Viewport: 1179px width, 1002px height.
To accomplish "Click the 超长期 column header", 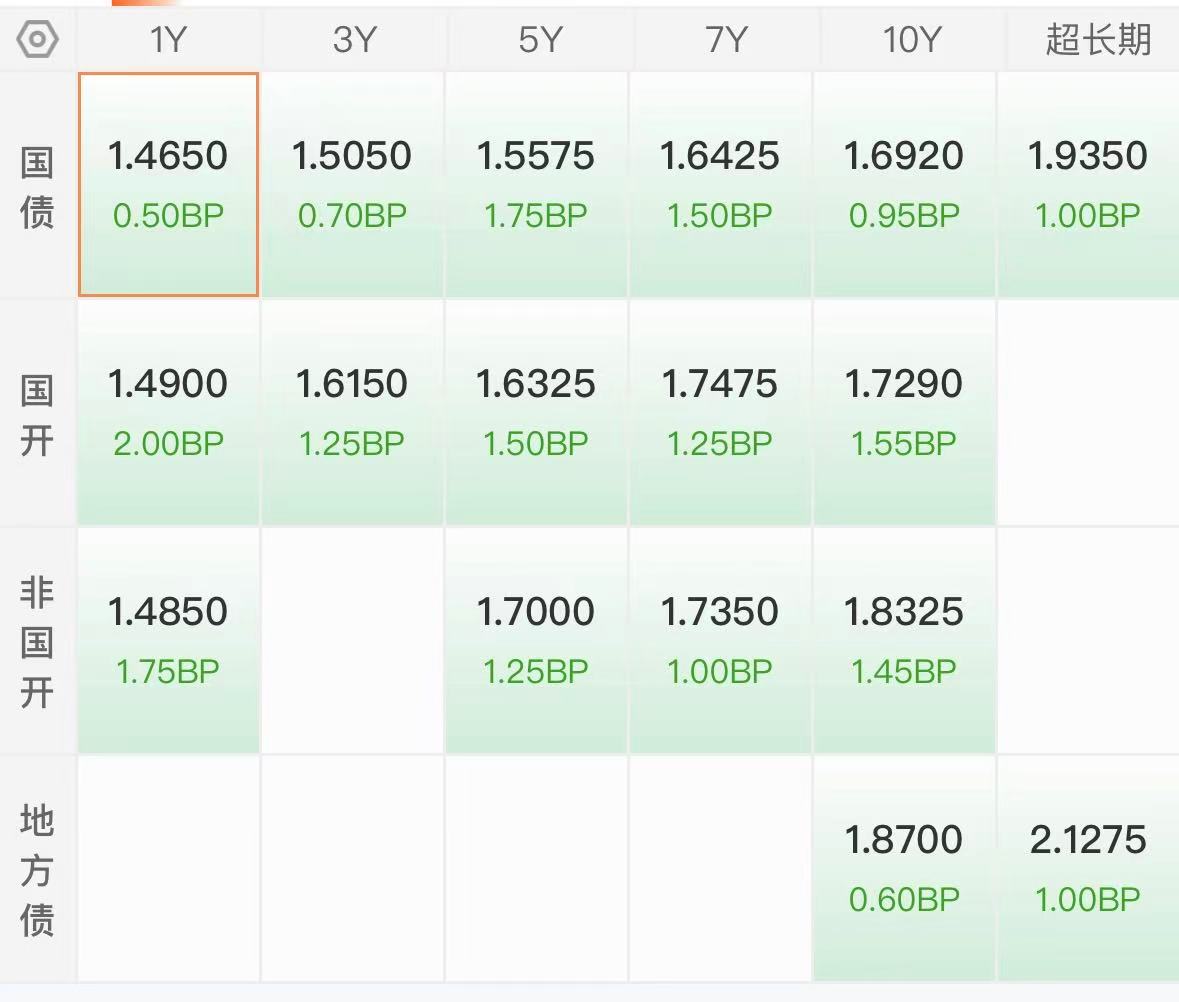I will coord(1096,40).
